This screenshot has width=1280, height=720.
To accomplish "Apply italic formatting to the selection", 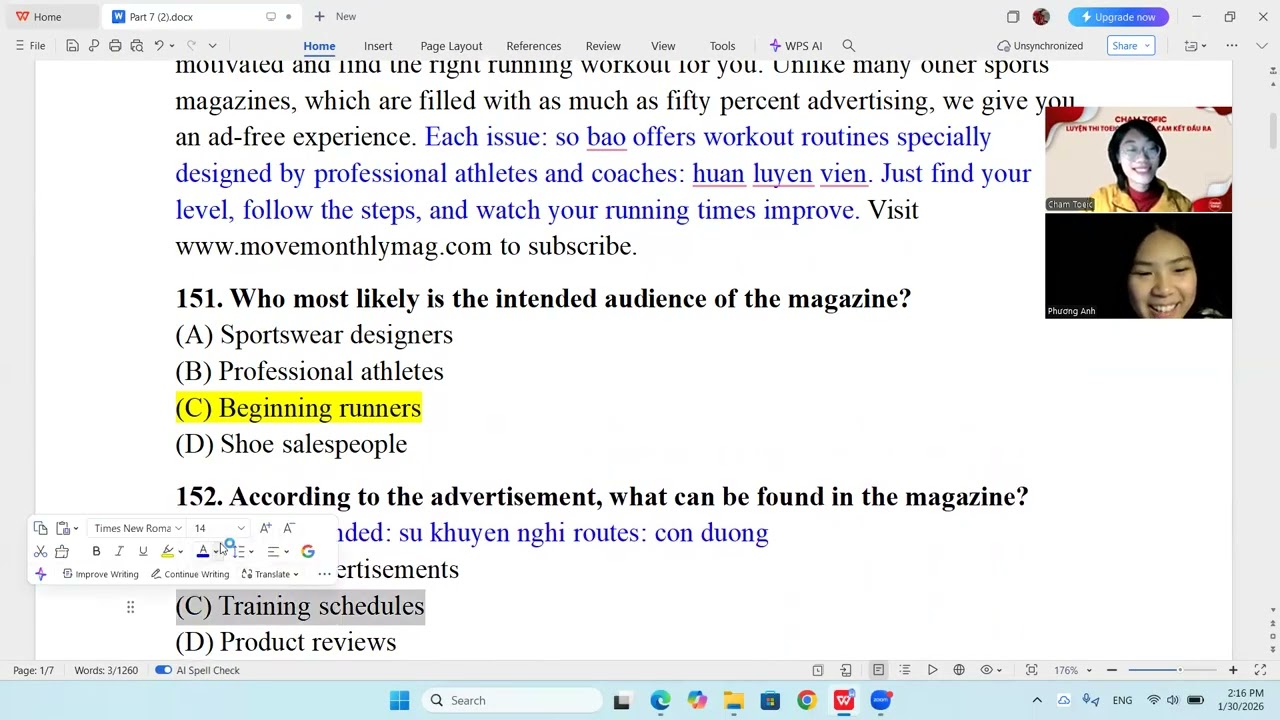I will click(119, 551).
